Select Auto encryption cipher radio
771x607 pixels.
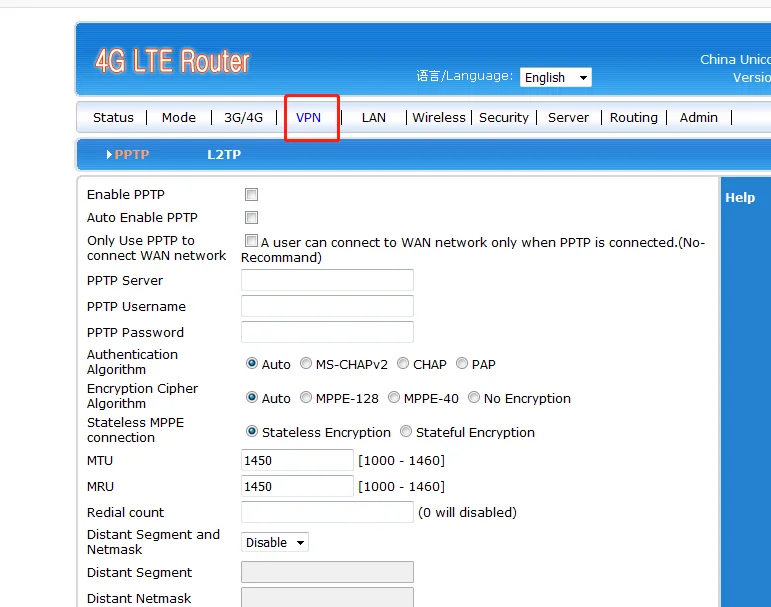pos(252,397)
